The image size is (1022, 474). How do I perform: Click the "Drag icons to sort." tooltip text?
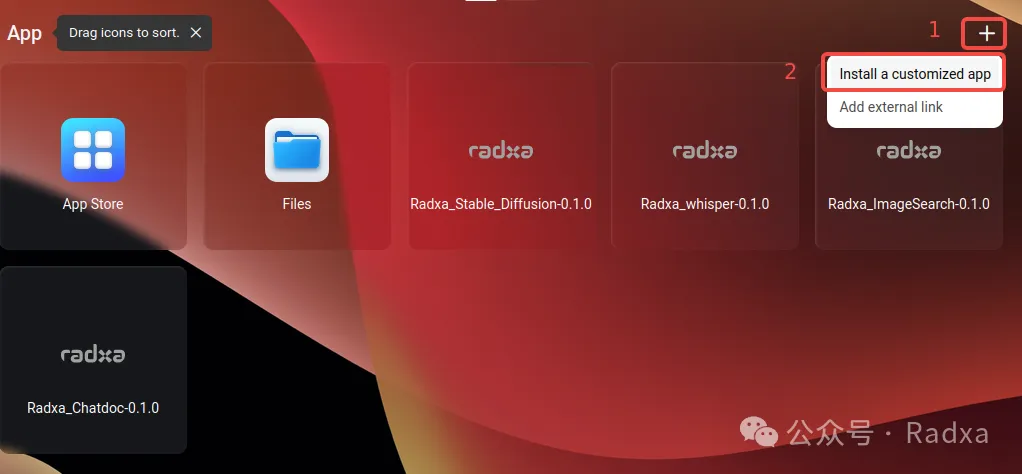pyautogui.click(x=124, y=33)
